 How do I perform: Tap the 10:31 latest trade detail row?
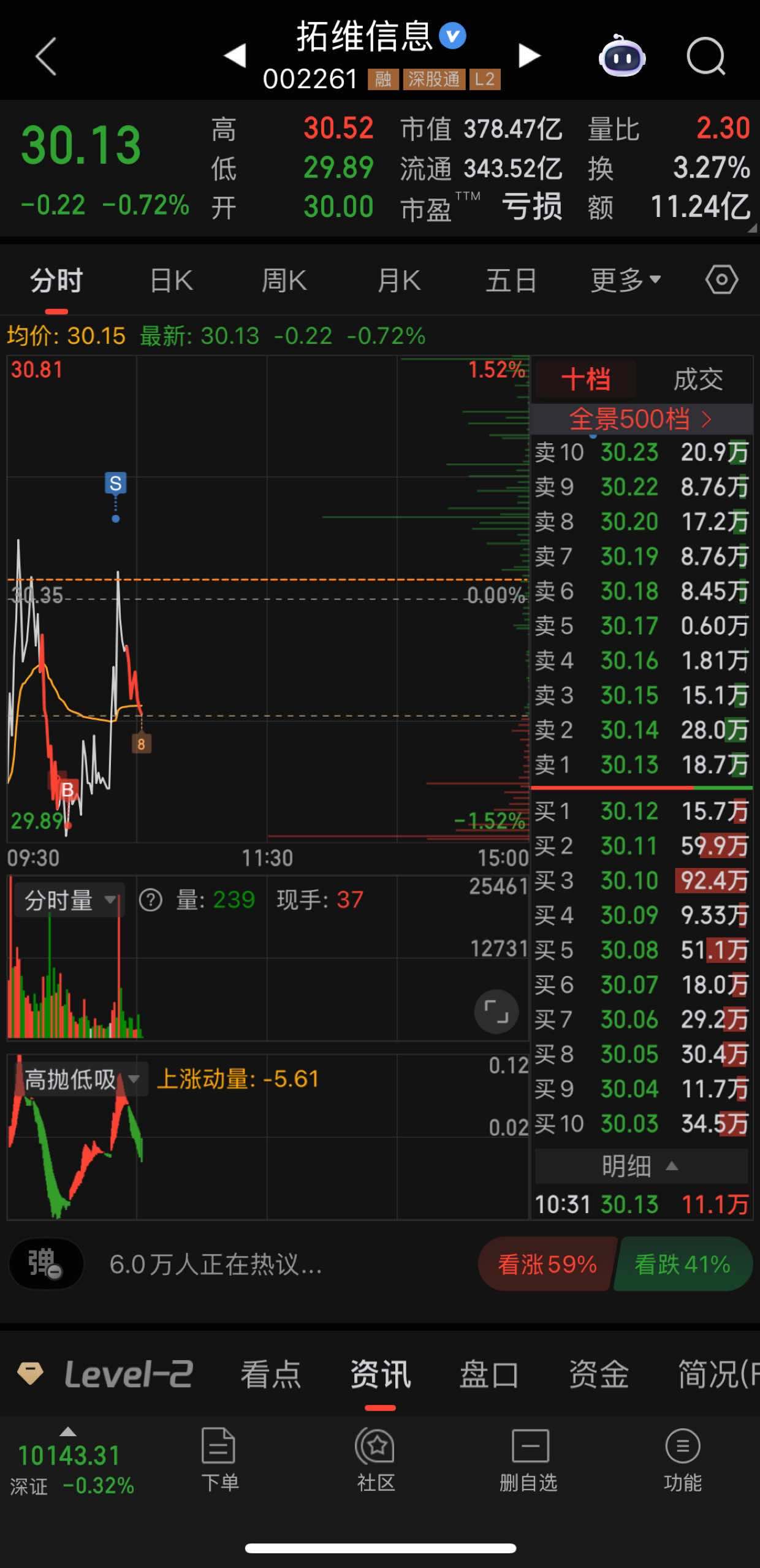(x=641, y=1205)
